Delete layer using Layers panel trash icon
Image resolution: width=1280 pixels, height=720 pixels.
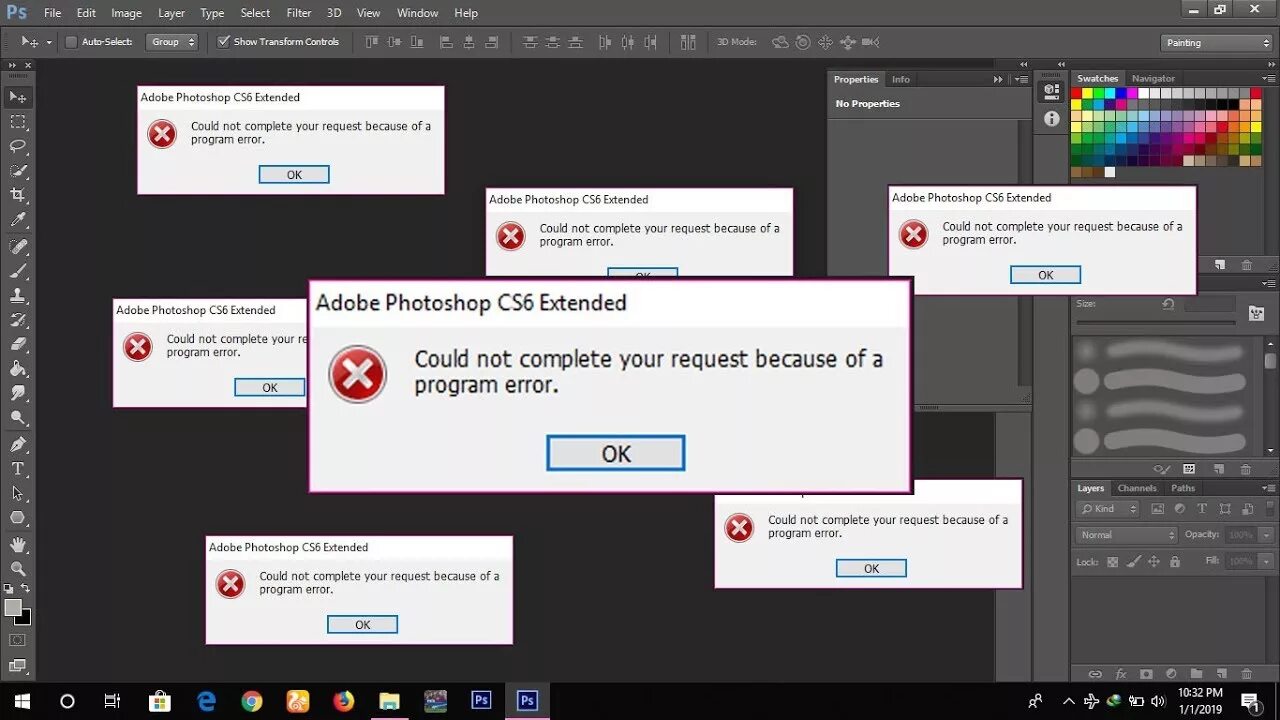[x=1246, y=675]
